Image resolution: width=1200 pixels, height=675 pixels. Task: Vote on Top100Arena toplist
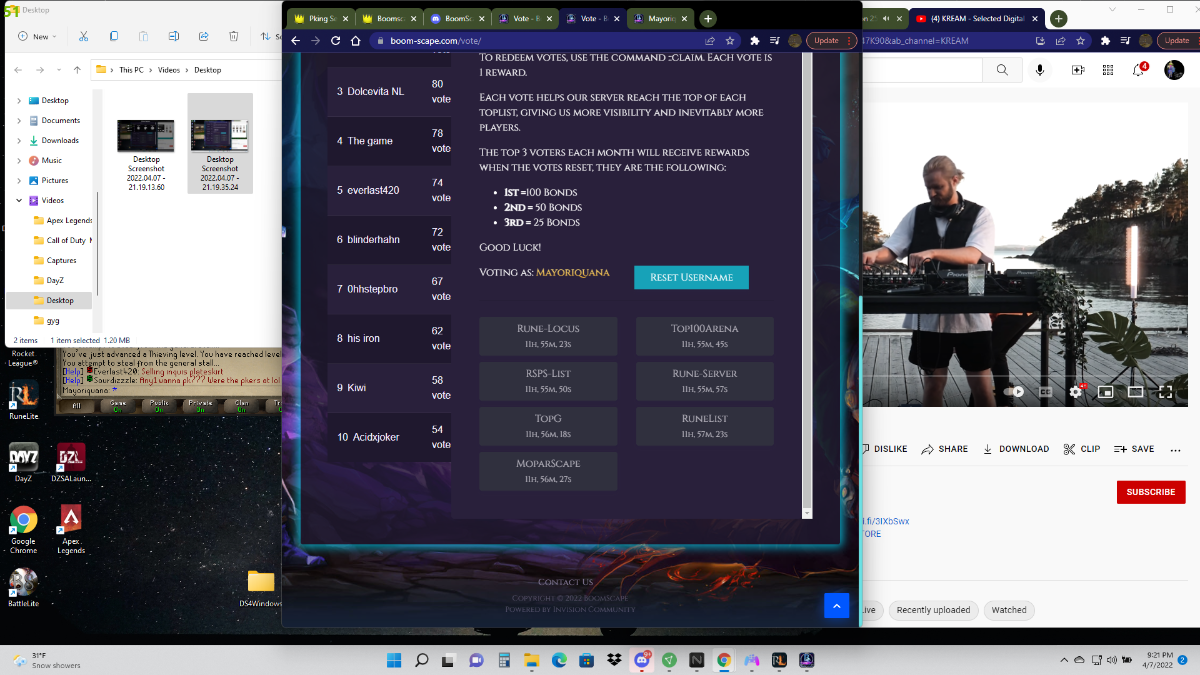pos(705,336)
